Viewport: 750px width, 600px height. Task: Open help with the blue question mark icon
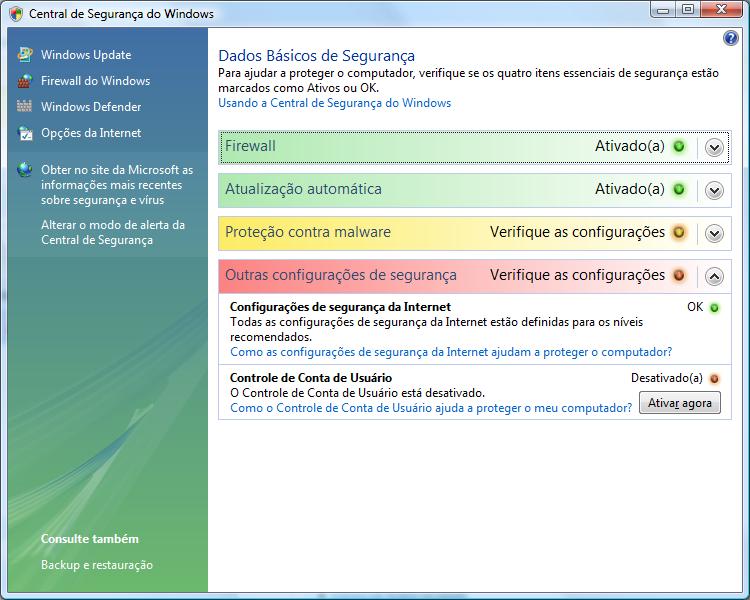pos(730,39)
